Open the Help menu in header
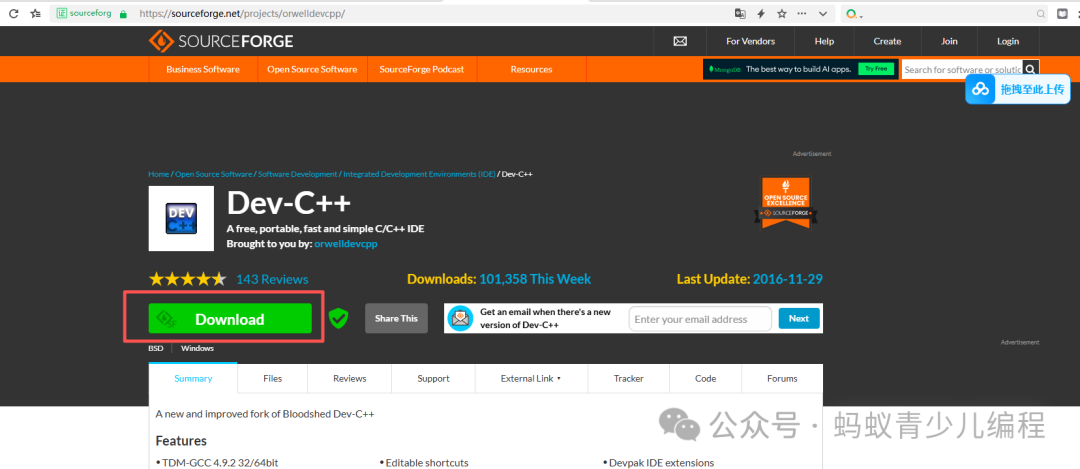This screenshot has height=469, width=1080. 824,41
